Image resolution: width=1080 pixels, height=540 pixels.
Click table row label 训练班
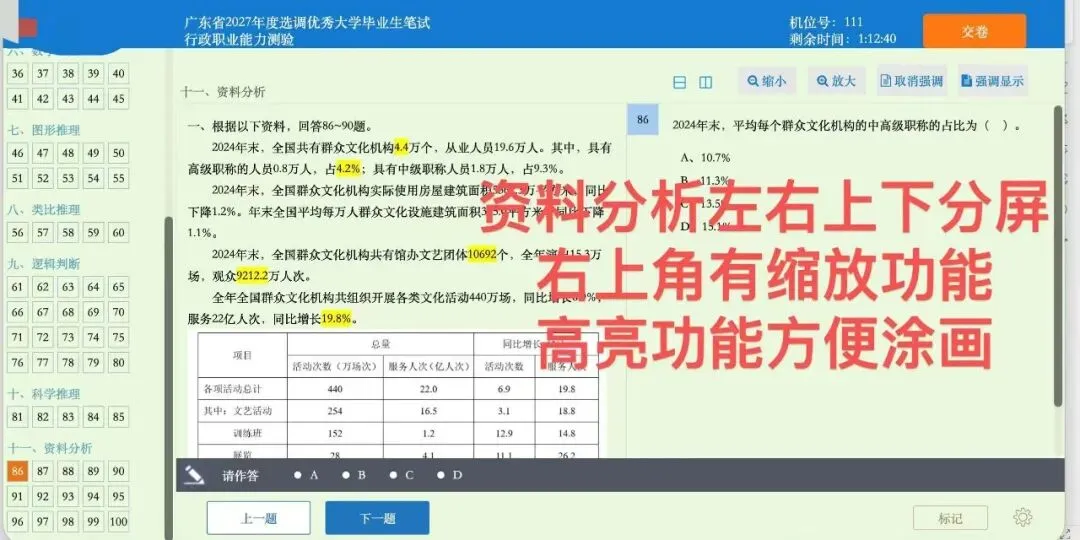[x=247, y=433]
